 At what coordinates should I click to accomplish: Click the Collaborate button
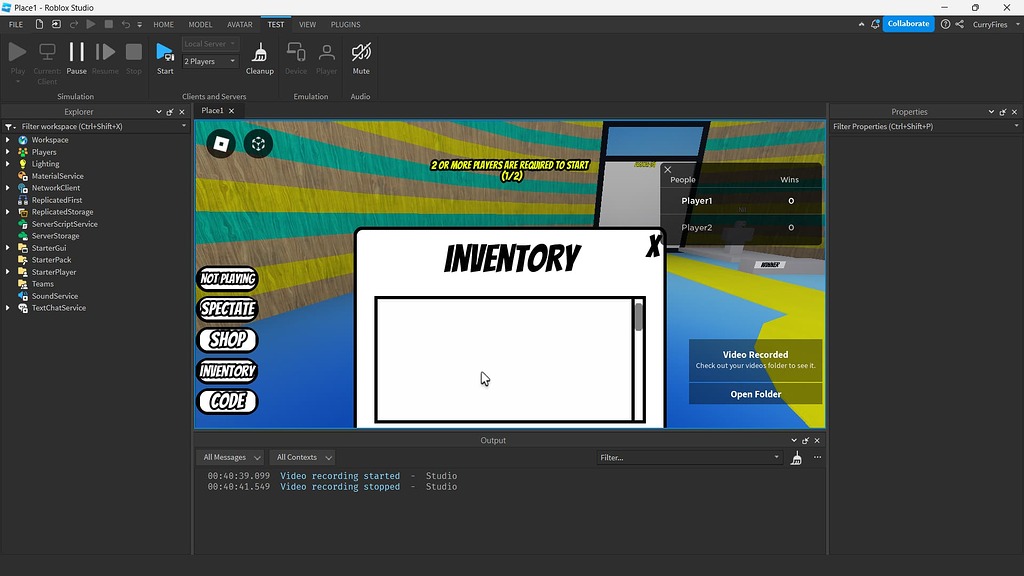pos(907,23)
